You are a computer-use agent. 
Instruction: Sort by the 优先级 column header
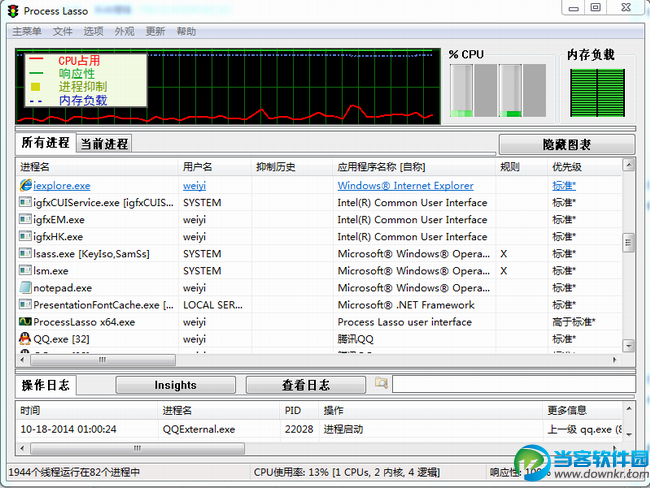pos(585,167)
